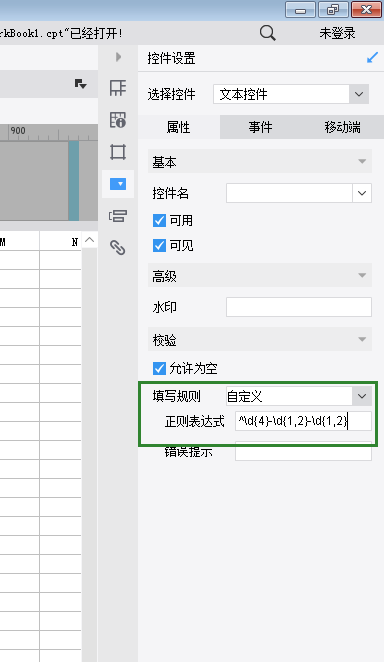This screenshot has width=384, height=662.
Task: Open the 控件名 dropdown arrow
Action: point(362,193)
